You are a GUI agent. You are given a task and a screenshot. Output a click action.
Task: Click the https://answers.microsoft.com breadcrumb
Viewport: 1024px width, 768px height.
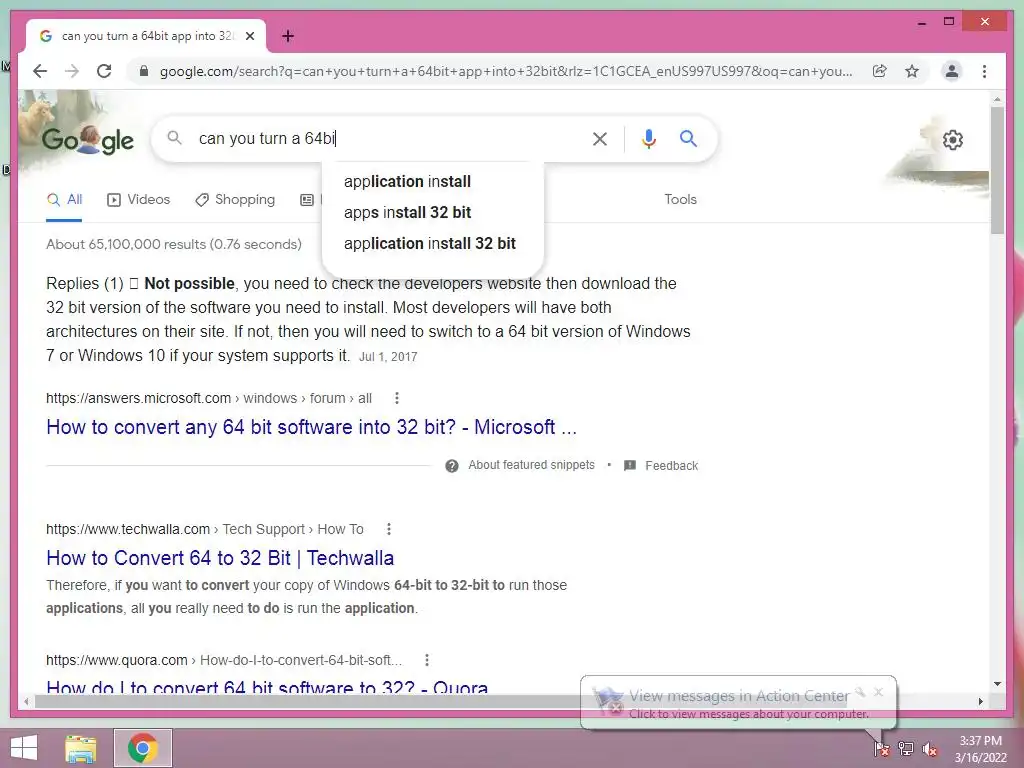(138, 398)
